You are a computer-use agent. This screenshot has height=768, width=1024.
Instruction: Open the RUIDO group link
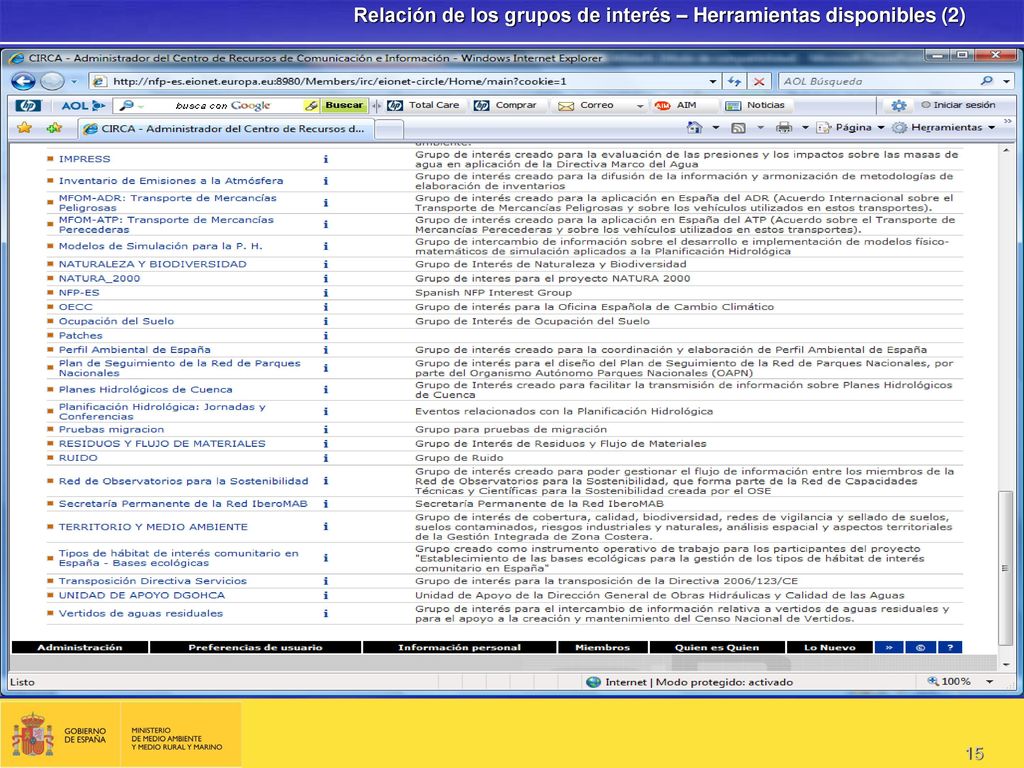point(78,458)
